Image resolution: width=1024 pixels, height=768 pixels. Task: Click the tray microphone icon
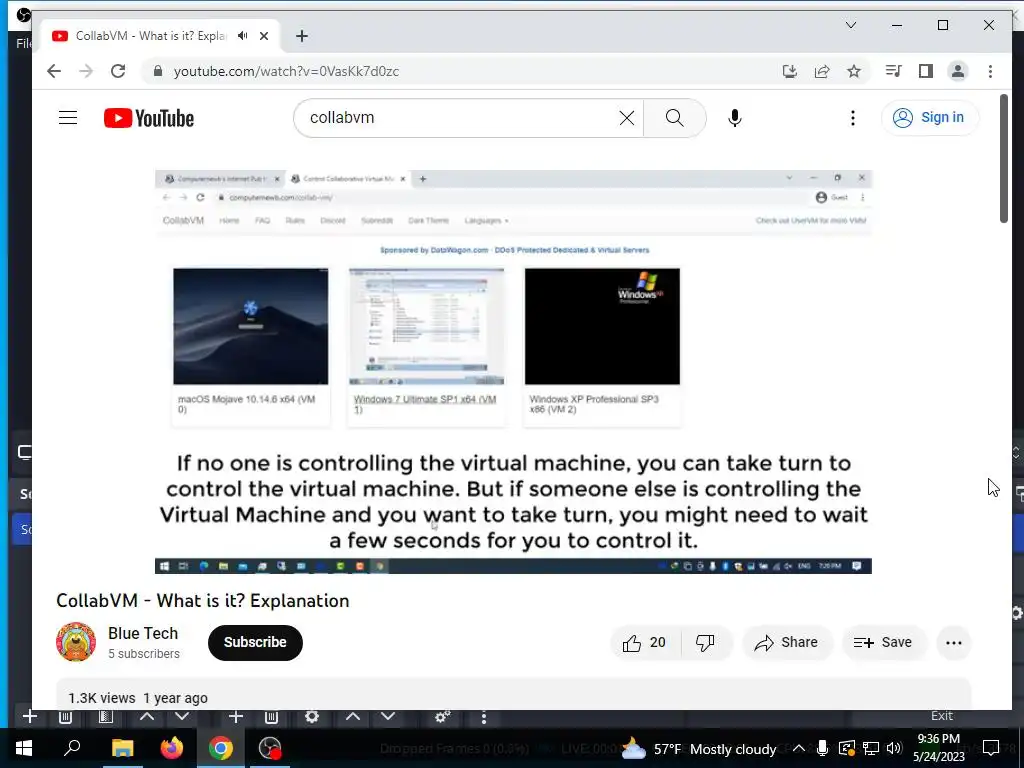822,748
